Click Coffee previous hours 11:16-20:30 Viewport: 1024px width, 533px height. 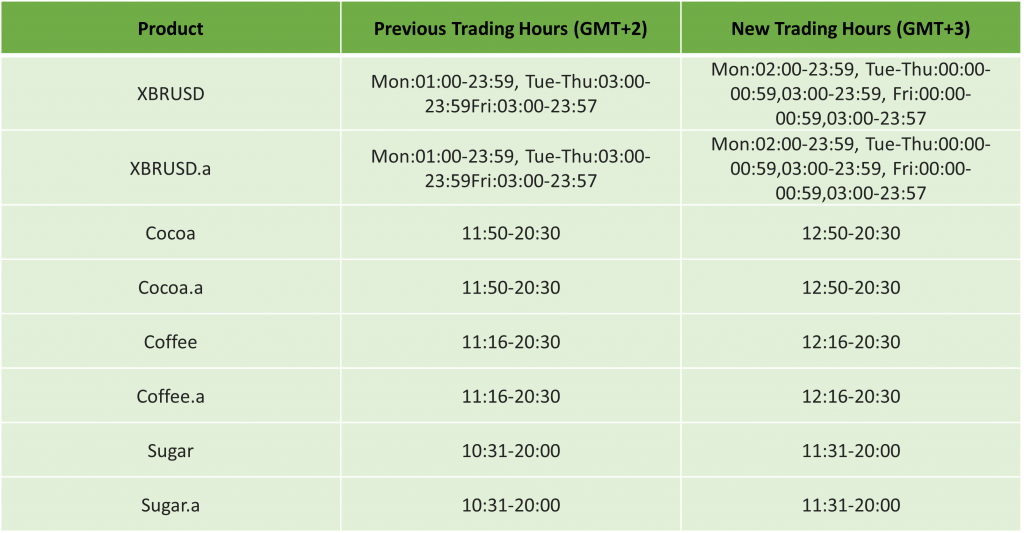click(x=510, y=342)
